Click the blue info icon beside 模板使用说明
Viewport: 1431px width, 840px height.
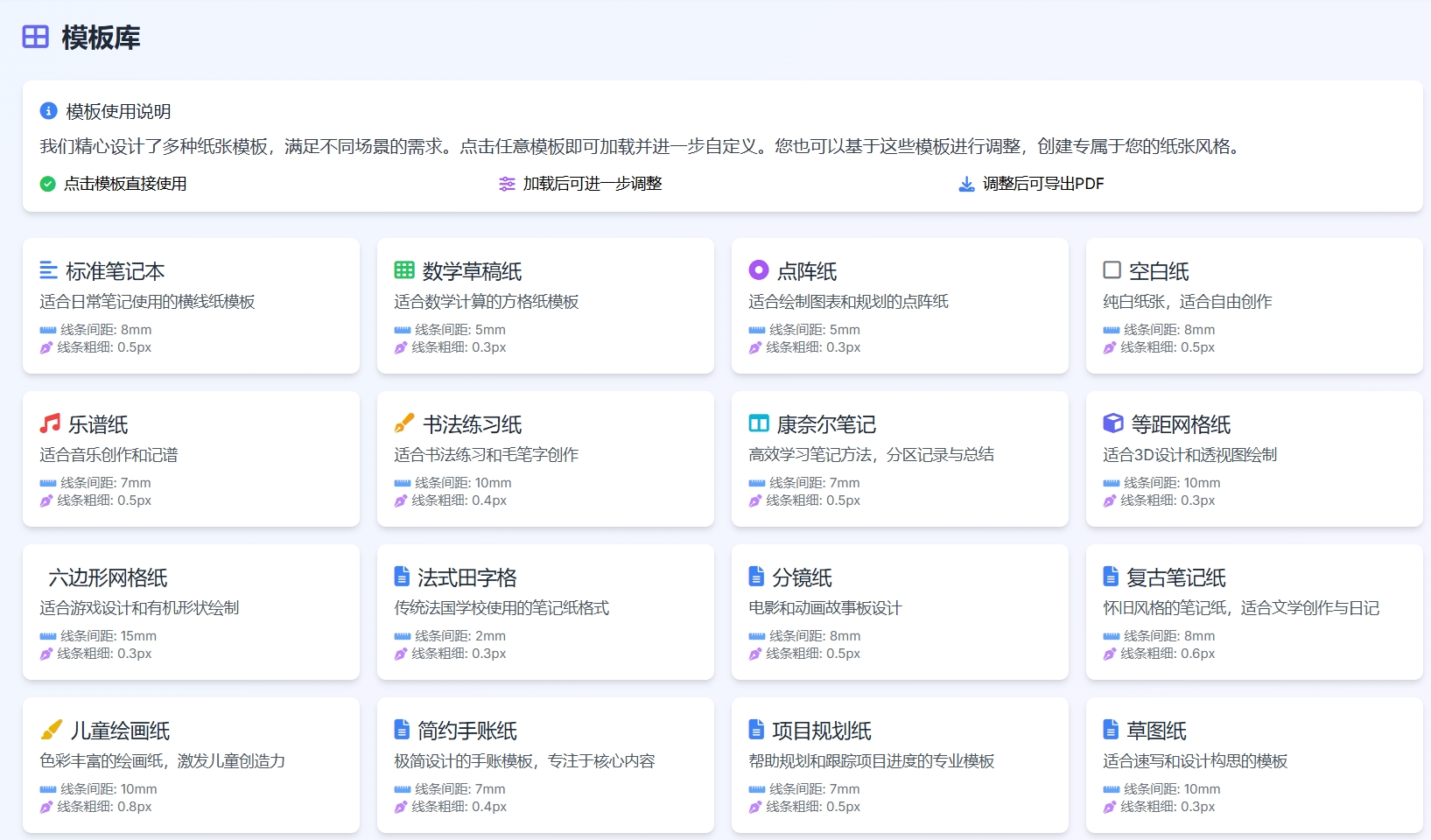pyautogui.click(x=48, y=111)
